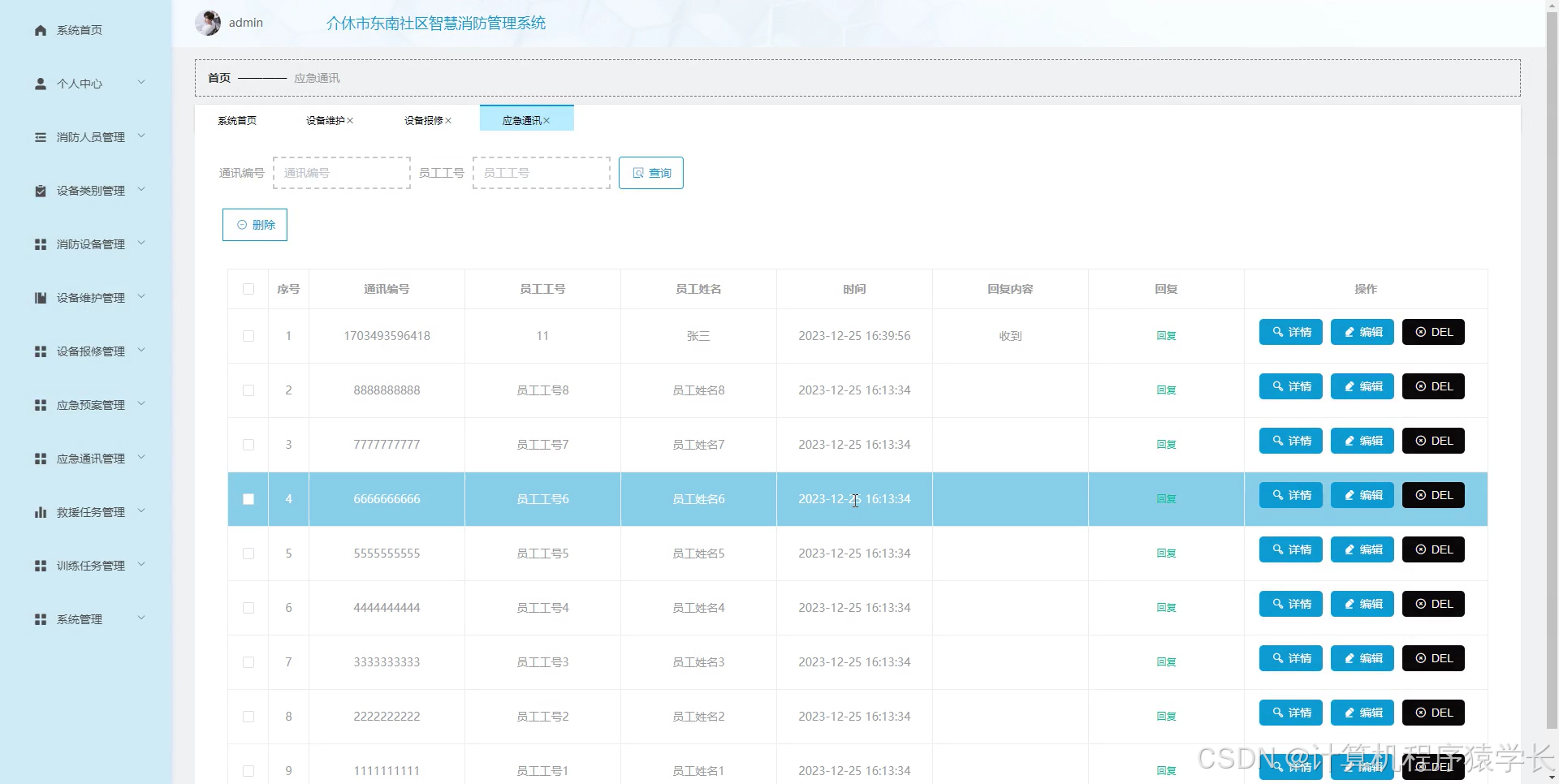
Task: Open 应急通讯管理 in the sidebar
Action: [90, 459]
